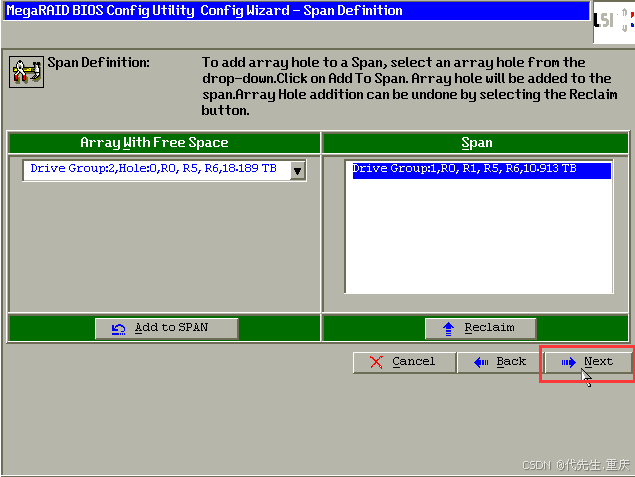Click the Array With Free Space header
Image resolution: width=635 pixels, height=477 pixels.
point(164,143)
